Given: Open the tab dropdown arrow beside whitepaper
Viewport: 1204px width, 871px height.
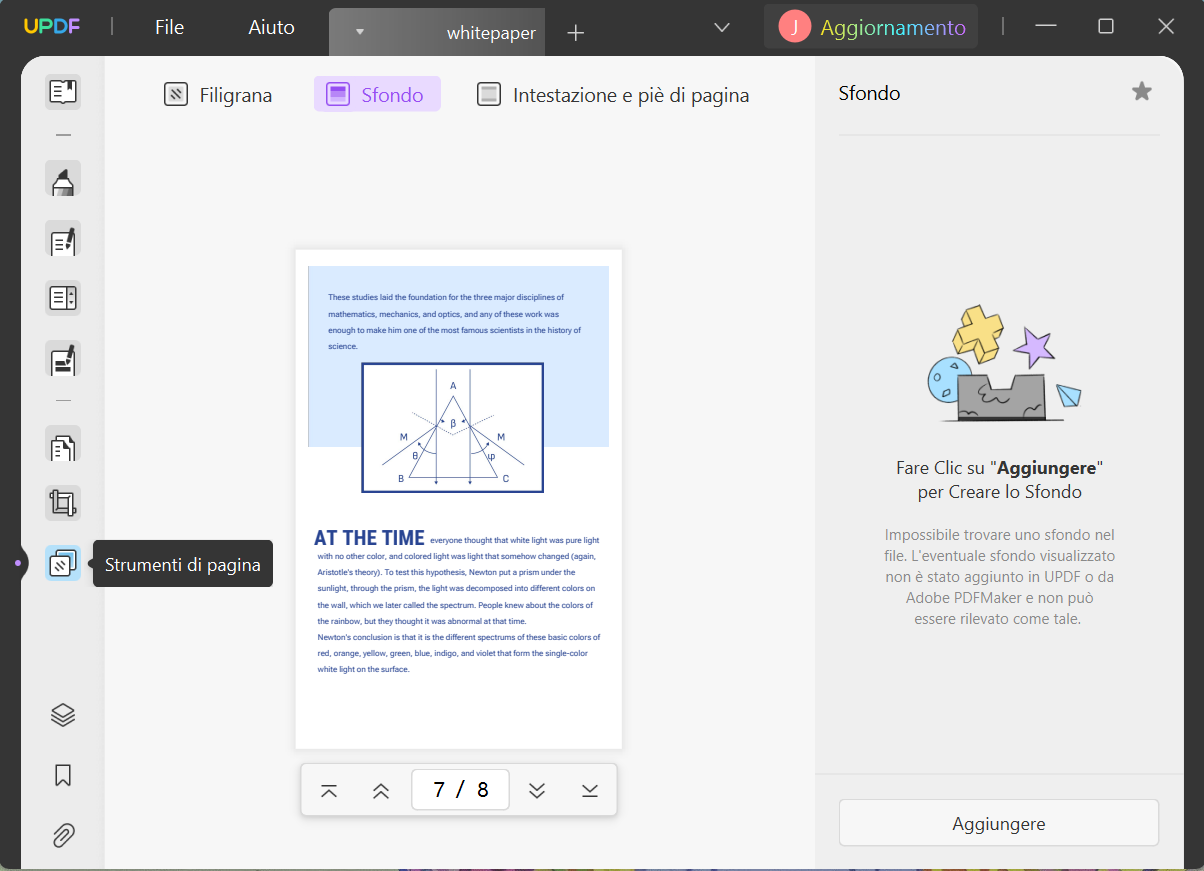Looking at the screenshot, I should [x=360, y=33].
